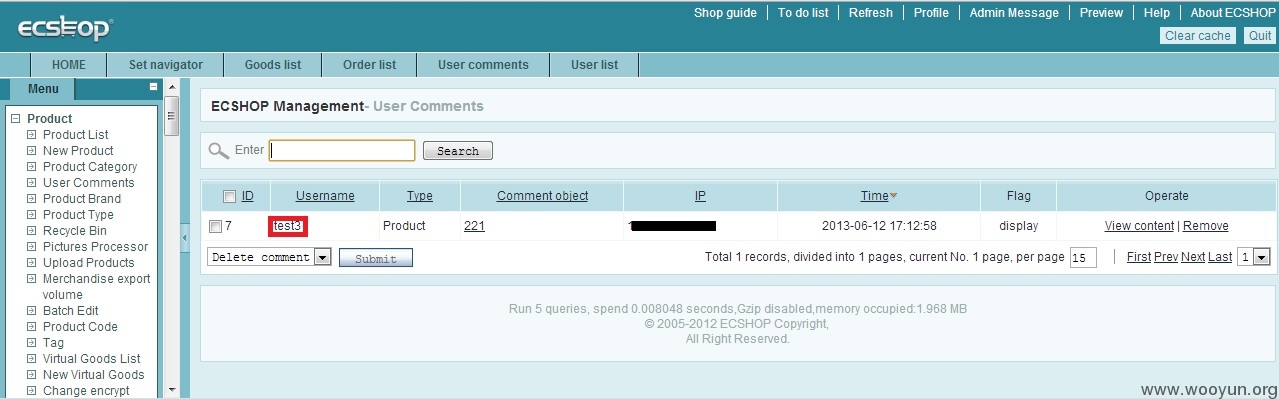Click the icon beside Merchandise export volume
Image resolution: width=1279 pixels, height=399 pixels.
[31, 279]
